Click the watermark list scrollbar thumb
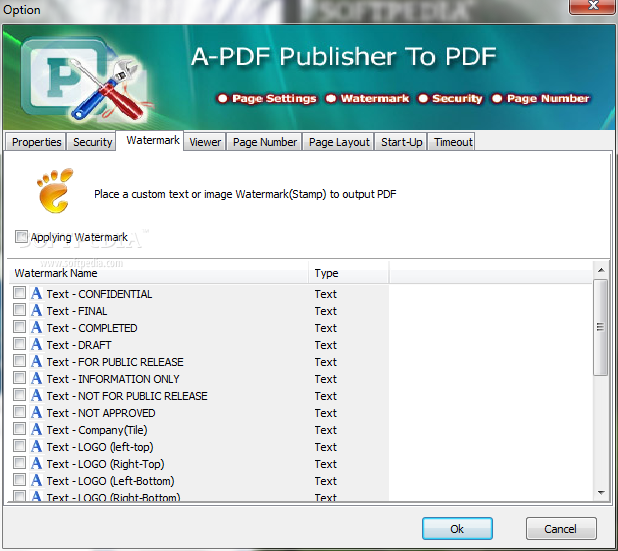The width and height of the screenshot is (618, 551). [601, 327]
